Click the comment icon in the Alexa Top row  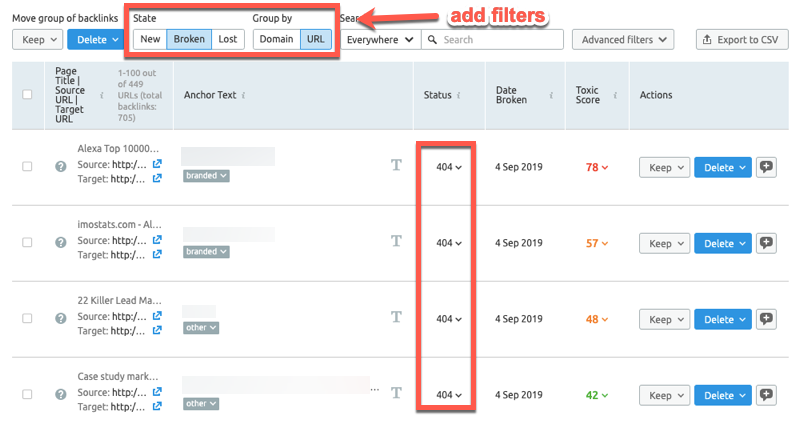tap(767, 167)
